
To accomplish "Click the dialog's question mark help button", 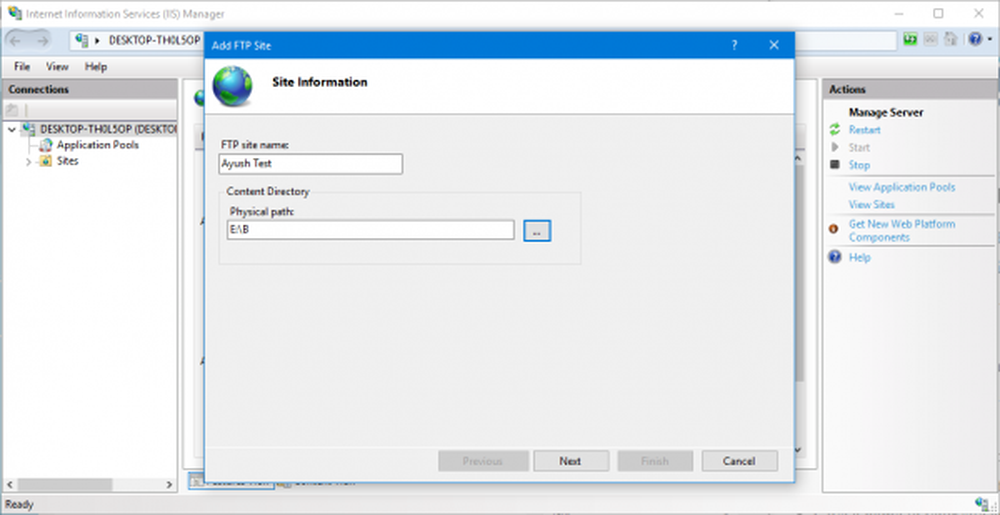I will (734, 46).
